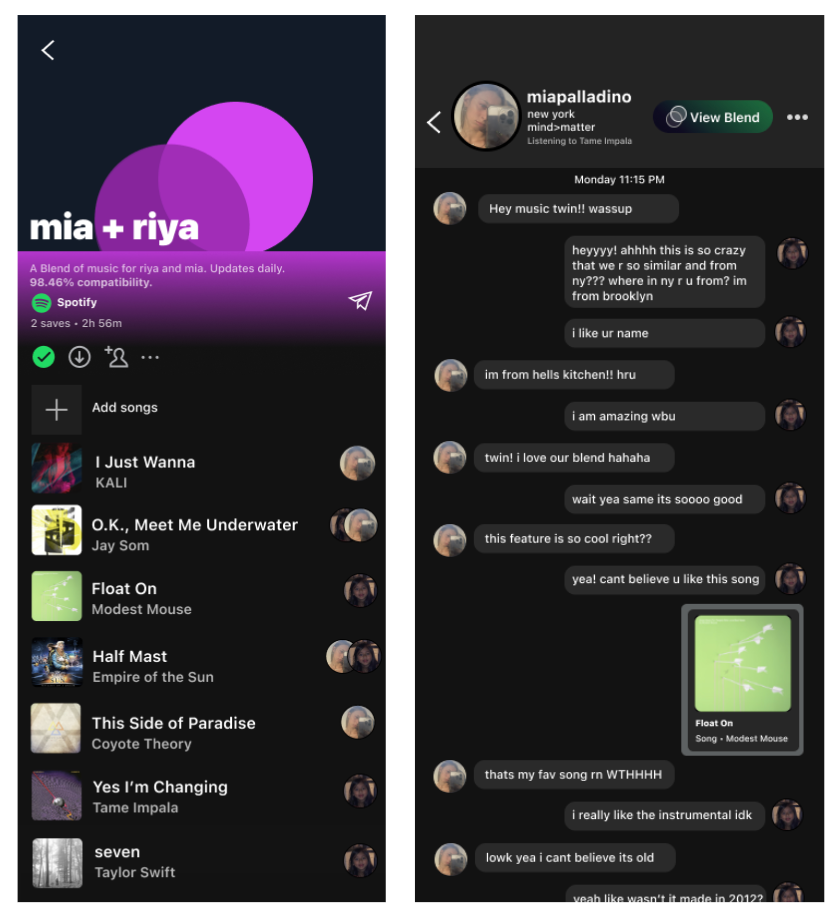Tap avatar beside Hey music twin message
The width and height of the screenshot is (838, 912).
click(x=450, y=208)
